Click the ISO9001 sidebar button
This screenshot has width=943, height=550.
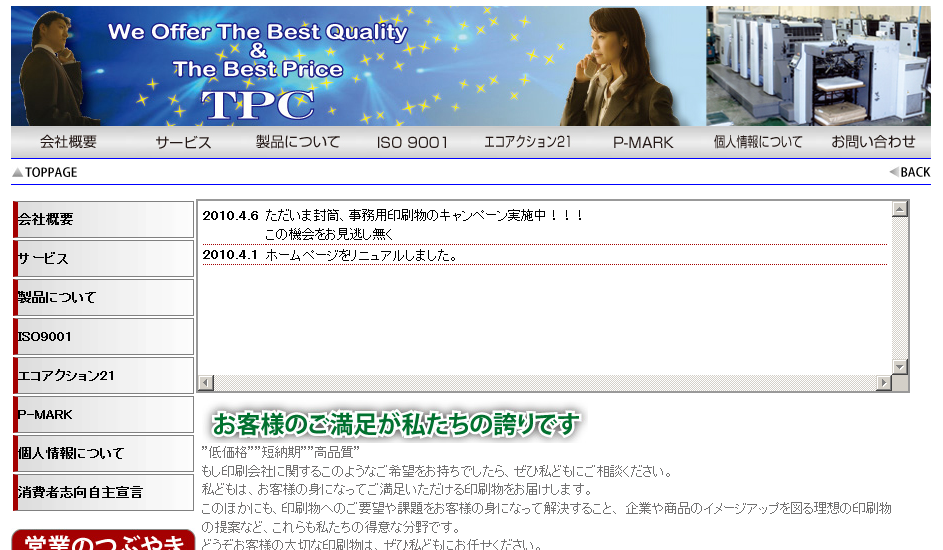point(103,336)
